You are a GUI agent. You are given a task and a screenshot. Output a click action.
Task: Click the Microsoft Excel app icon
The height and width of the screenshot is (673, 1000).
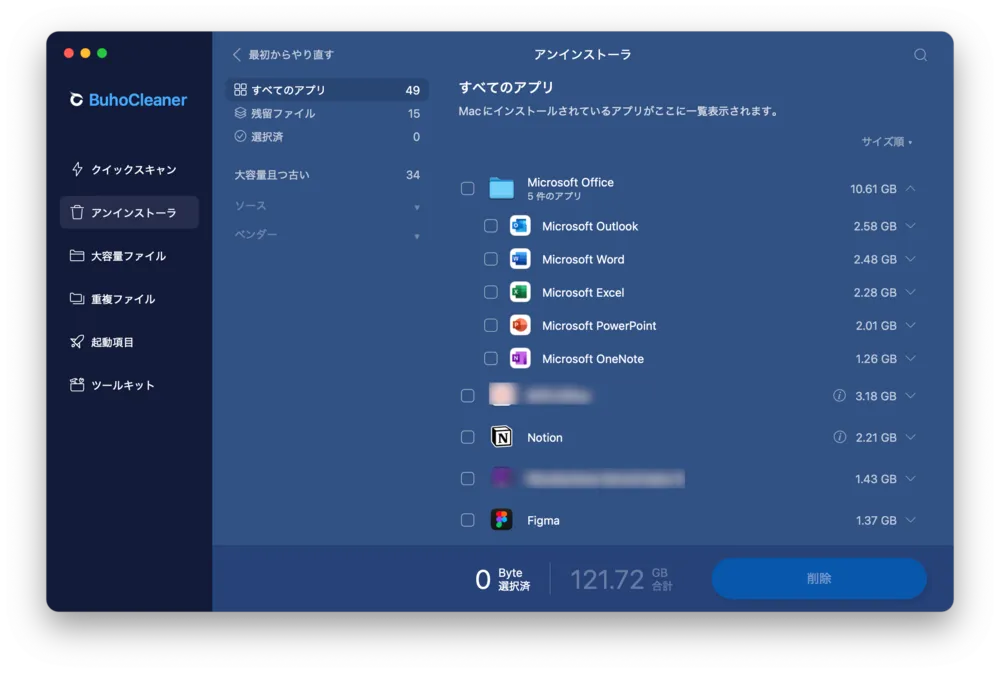(520, 292)
